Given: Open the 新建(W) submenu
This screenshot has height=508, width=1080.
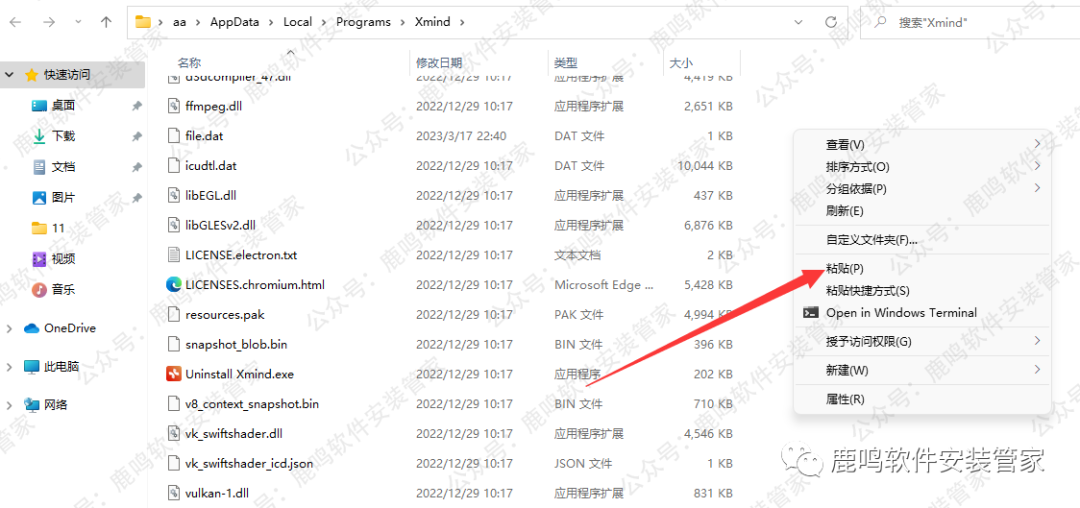Looking at the screenshot, I should [847, 370].
